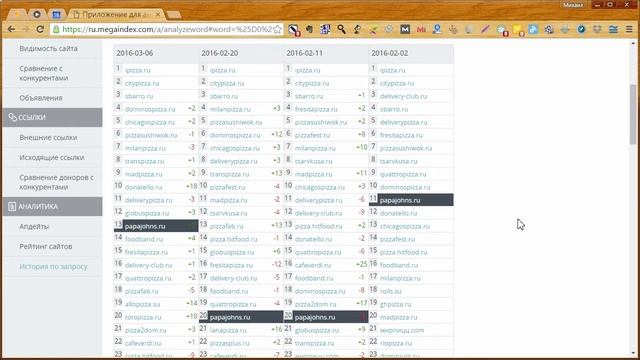Open 'Видимость сайта' in the sidebar
The height and width of the screenshot is (360, 640).
48,49
